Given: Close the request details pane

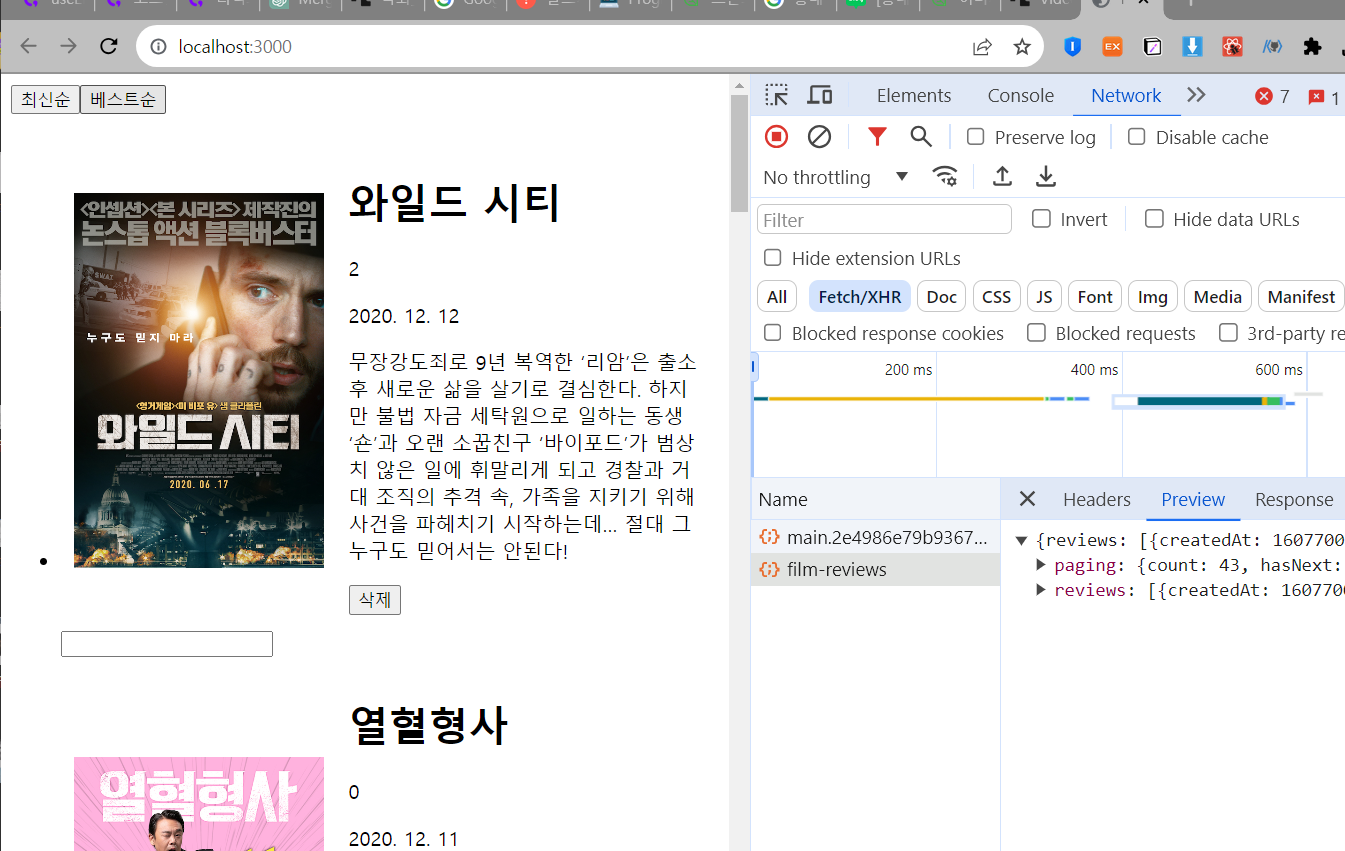Looking at the screenshot, I should tap(1027, 499).
